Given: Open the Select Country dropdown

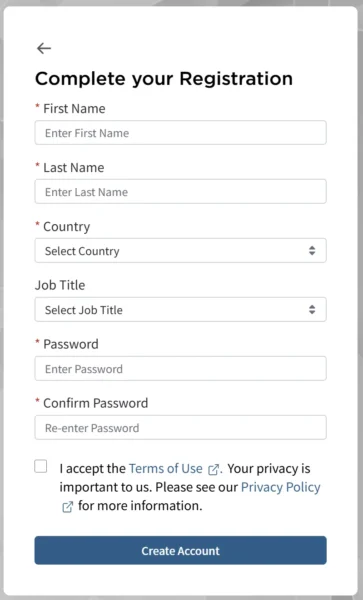Looking at the screenshot, I should pyautogui.click(x=181, y=251).
